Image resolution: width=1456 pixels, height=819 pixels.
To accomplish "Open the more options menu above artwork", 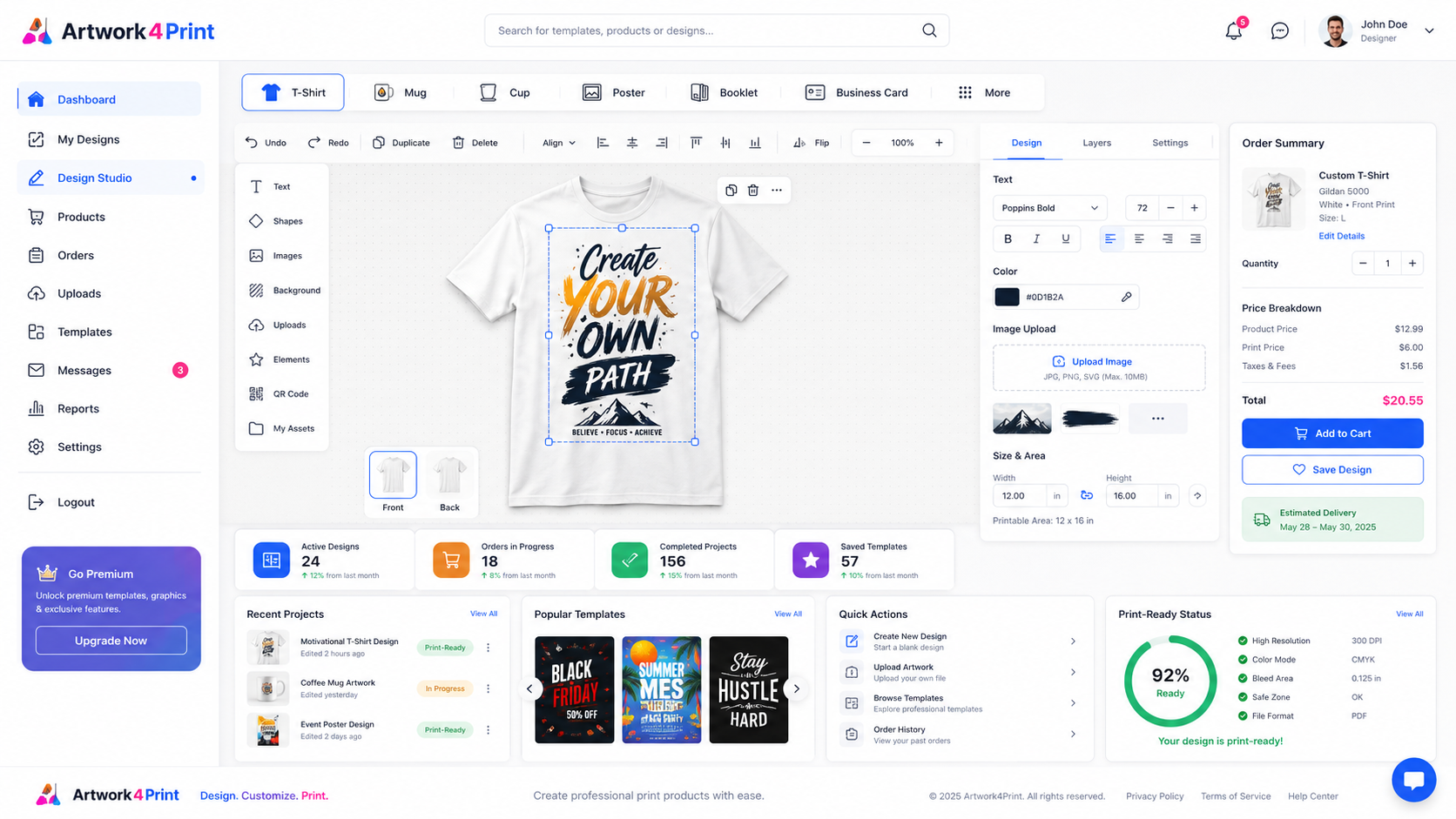I will coord(777,190).
